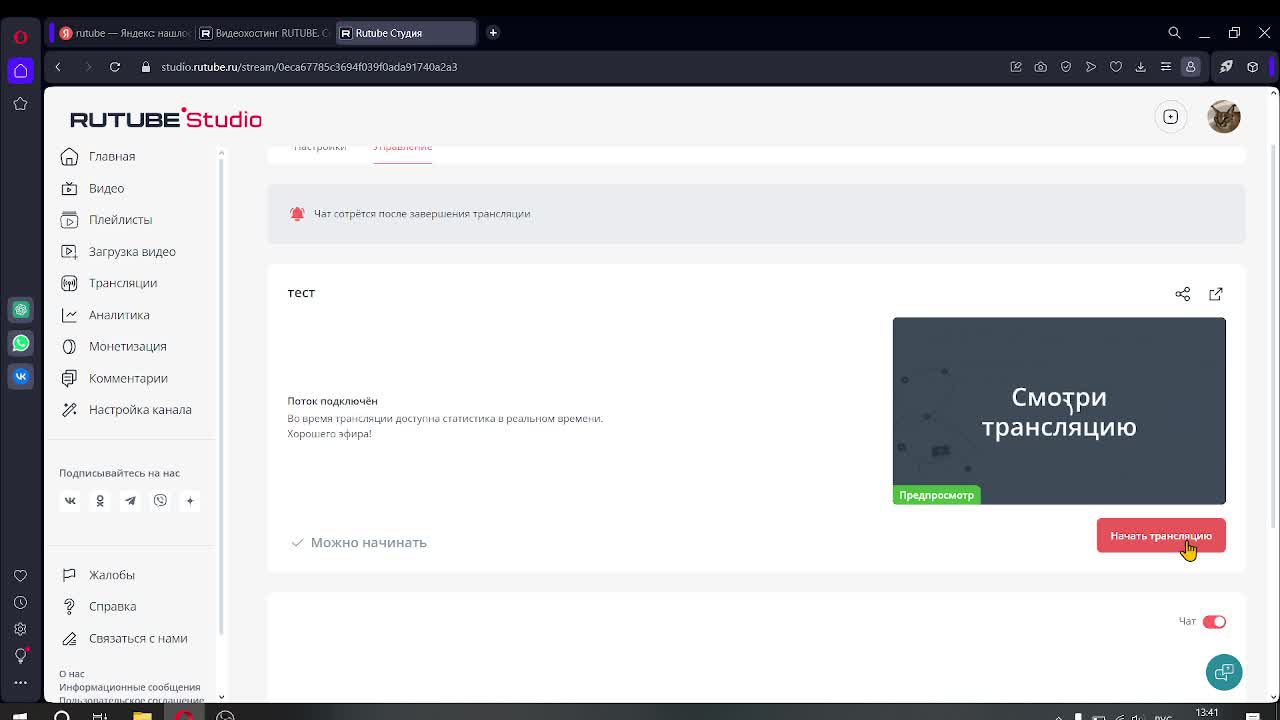Click the Комментарии speech bubble icon

tap(69, 378)
